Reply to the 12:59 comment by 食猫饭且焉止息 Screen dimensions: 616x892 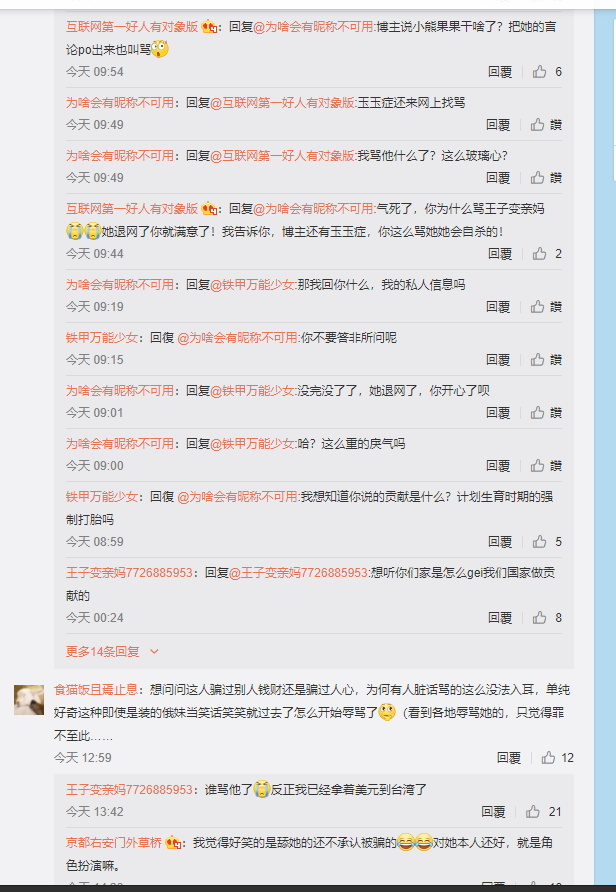click(x=508, y=758)
